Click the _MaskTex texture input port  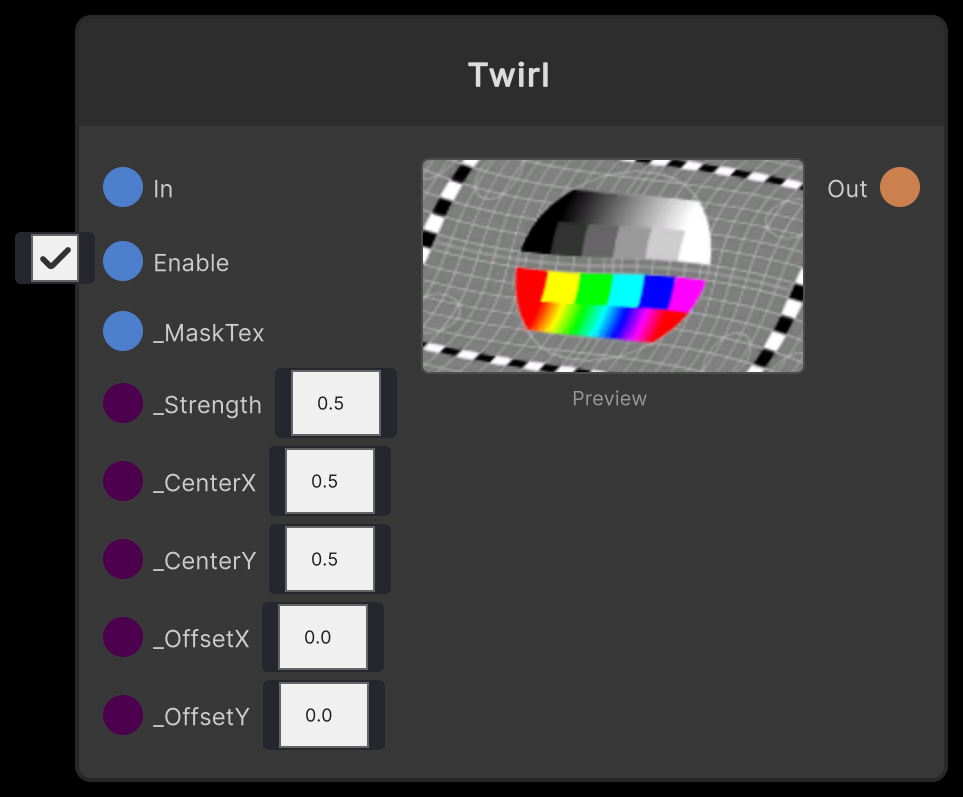[x=122, y=331]
